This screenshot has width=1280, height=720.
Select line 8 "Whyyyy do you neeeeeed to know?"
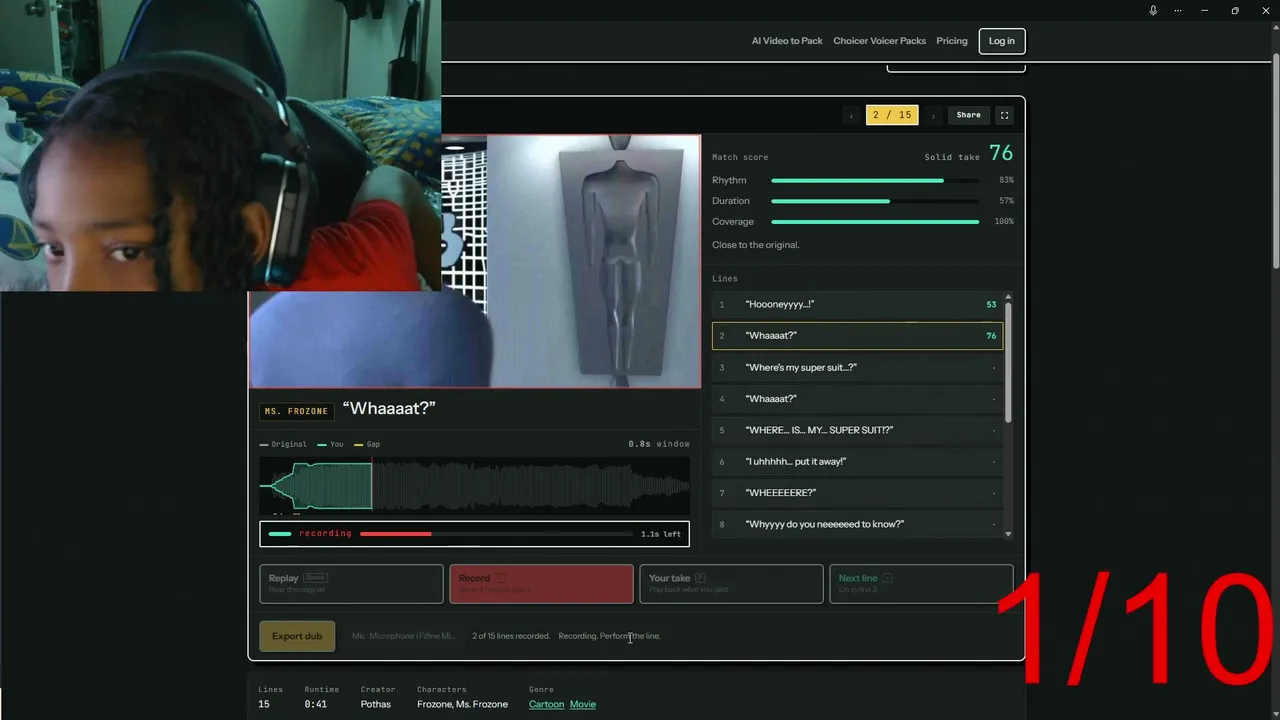[857, 524]
